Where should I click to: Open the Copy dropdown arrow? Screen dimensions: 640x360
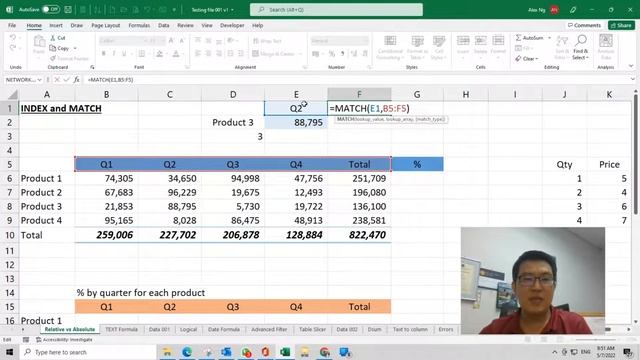[x=75, y=48]
